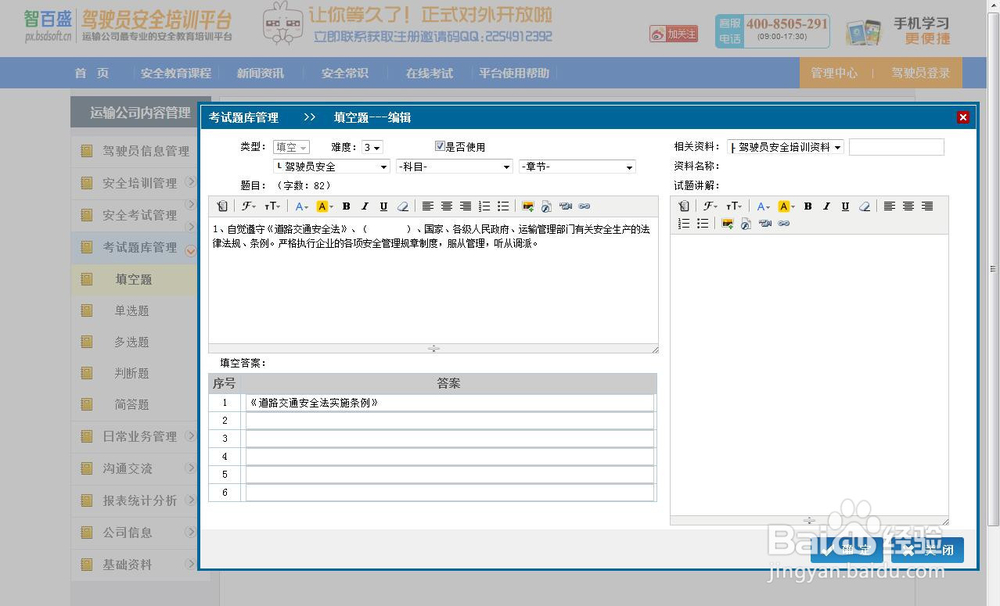Click the 管理中心 link
This screenshot has width=1000, height=606.
tap(834, 73)
